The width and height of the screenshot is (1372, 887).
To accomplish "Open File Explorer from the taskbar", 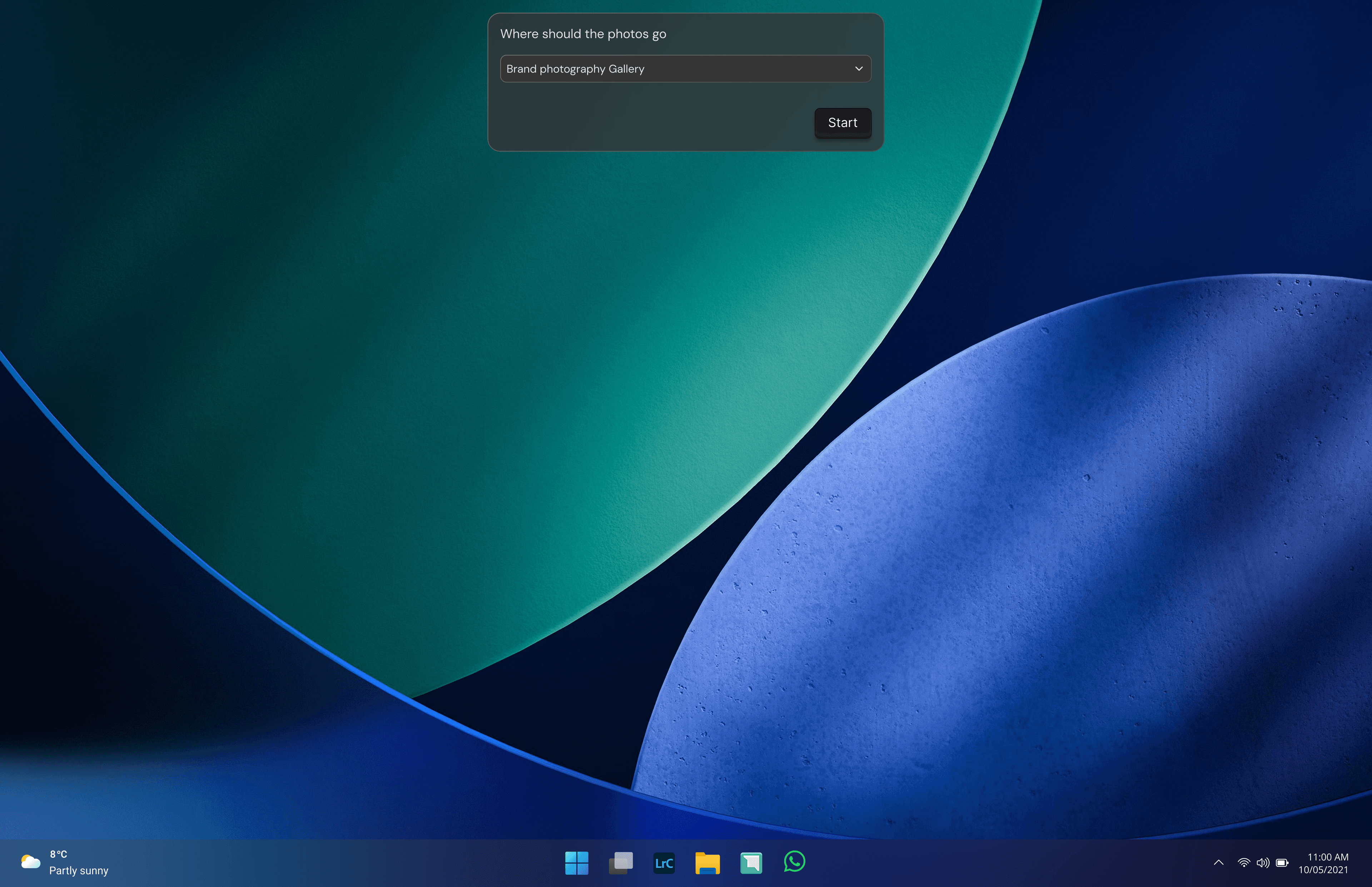I will [707, 863].
